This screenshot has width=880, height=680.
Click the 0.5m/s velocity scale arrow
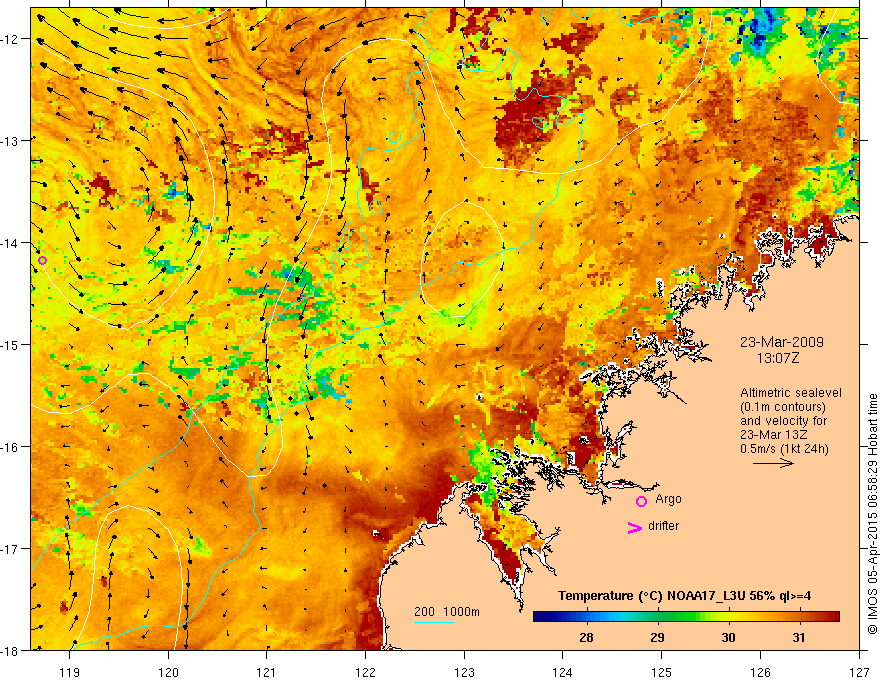[773, 463]
